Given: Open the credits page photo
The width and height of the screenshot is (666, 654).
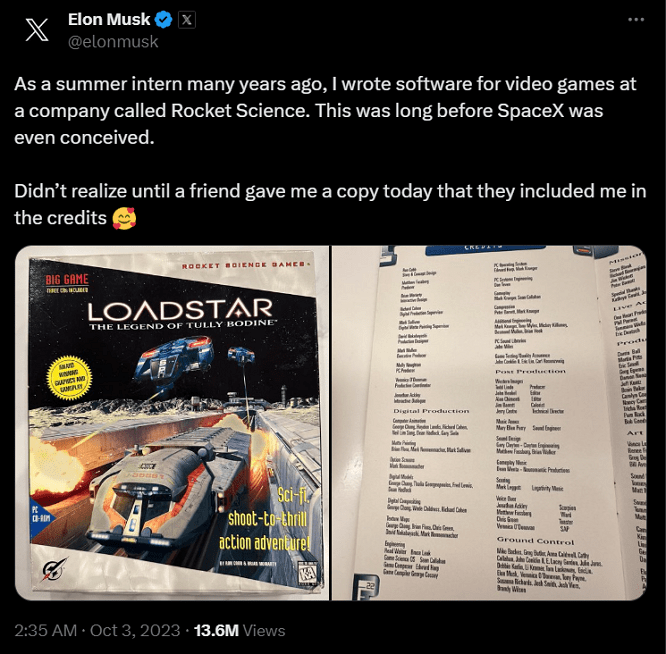Looking at the screenshot, I should [489, 423].
